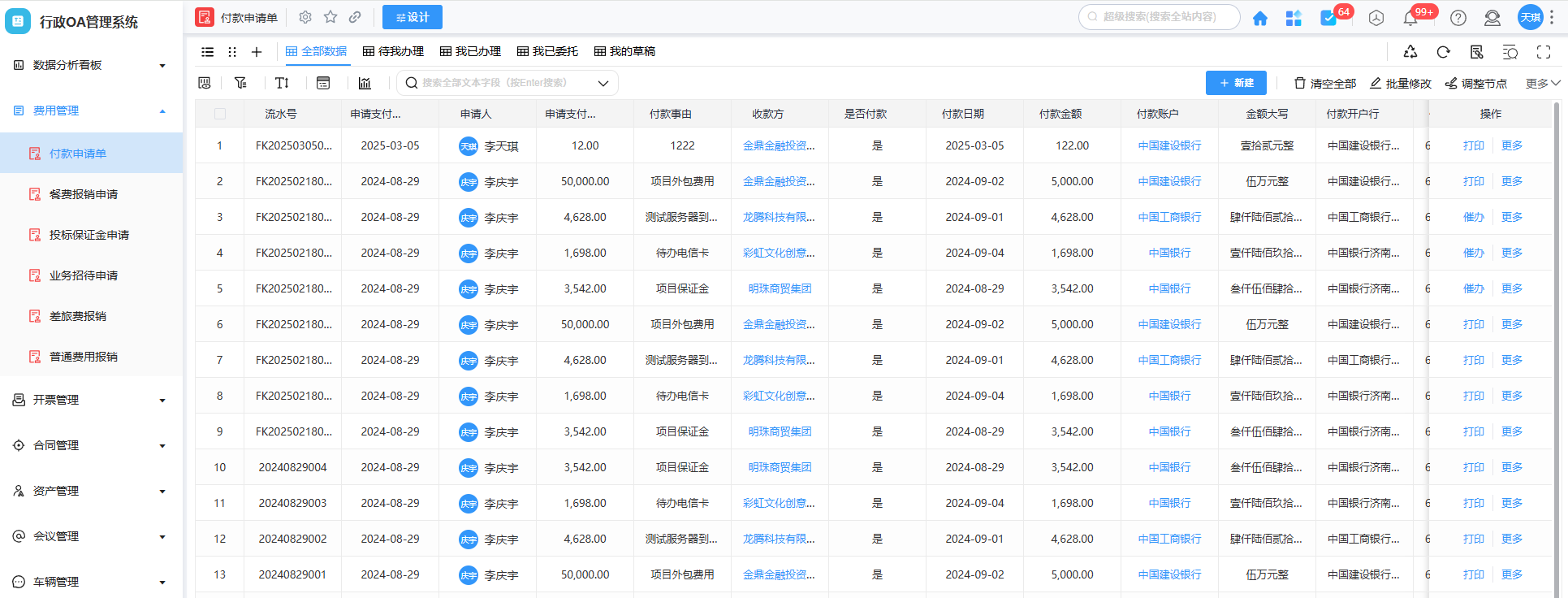Click the home icon in top bar
1568x598 pixels.
(x=1259, y=18)
